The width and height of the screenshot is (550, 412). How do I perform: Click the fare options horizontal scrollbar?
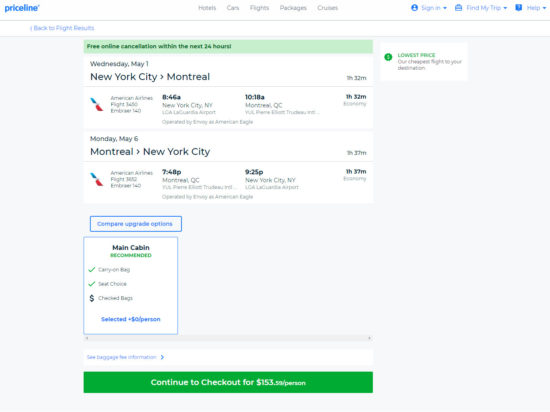(228, 338)
